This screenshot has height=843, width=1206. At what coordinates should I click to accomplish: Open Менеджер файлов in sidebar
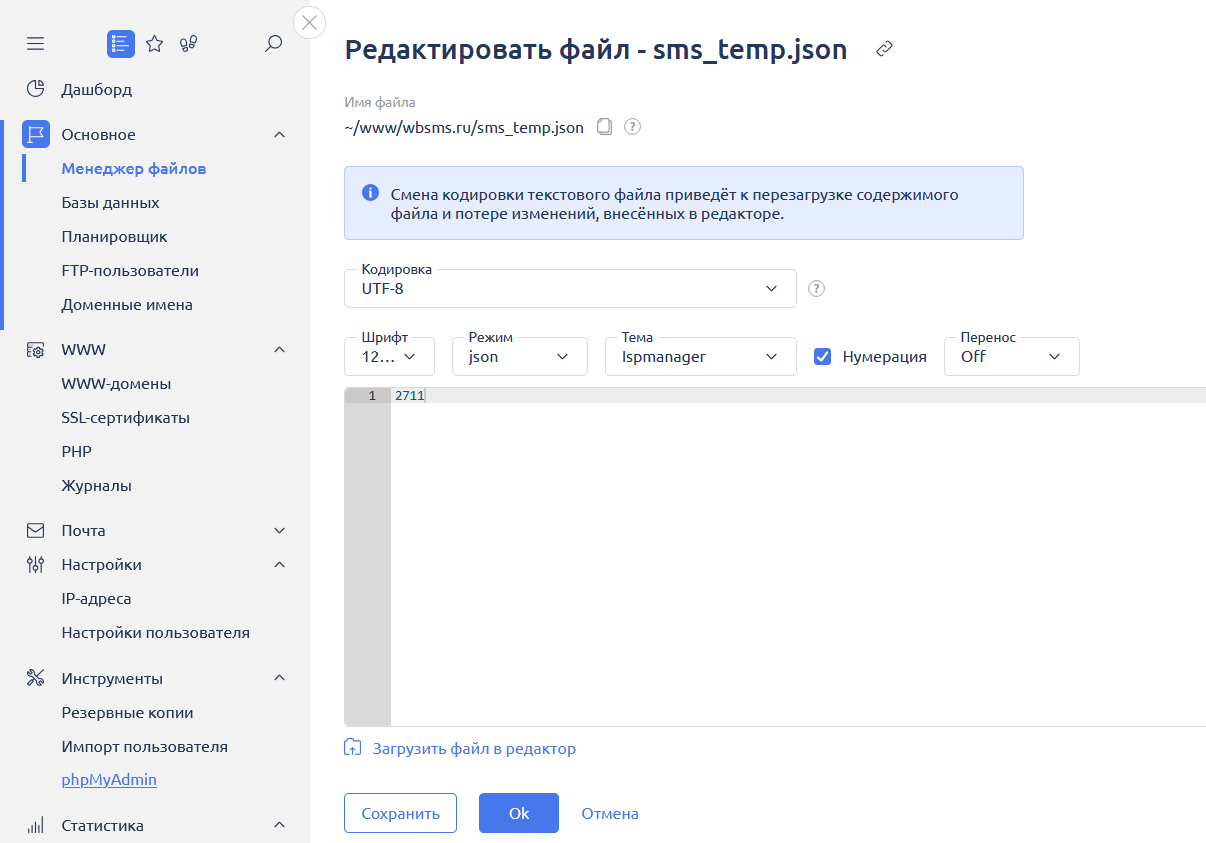pos(134,169)
